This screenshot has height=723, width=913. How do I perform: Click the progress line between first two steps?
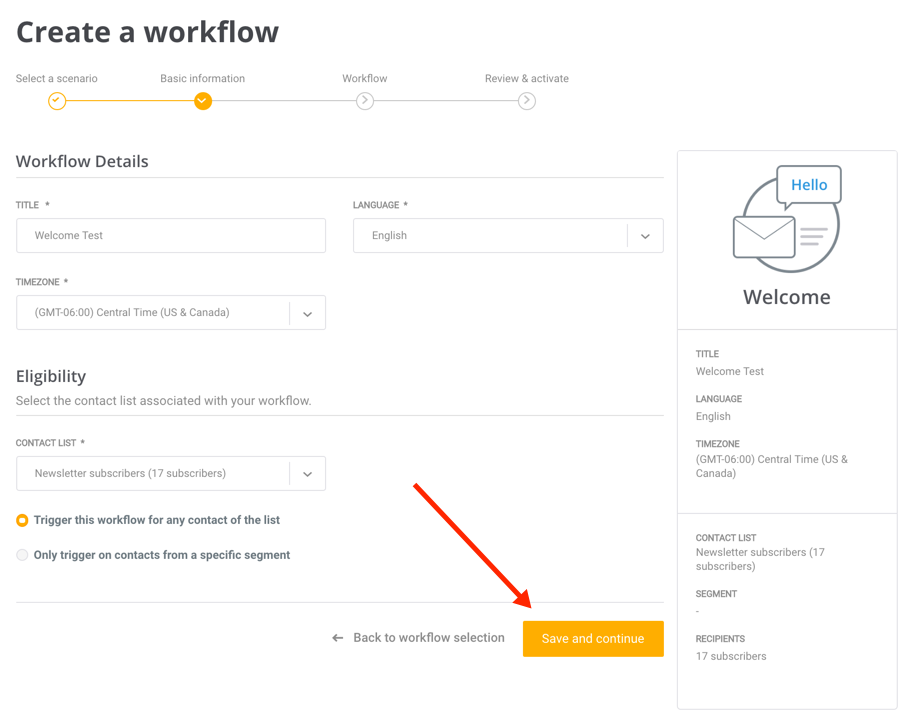[x=130, y=101]
